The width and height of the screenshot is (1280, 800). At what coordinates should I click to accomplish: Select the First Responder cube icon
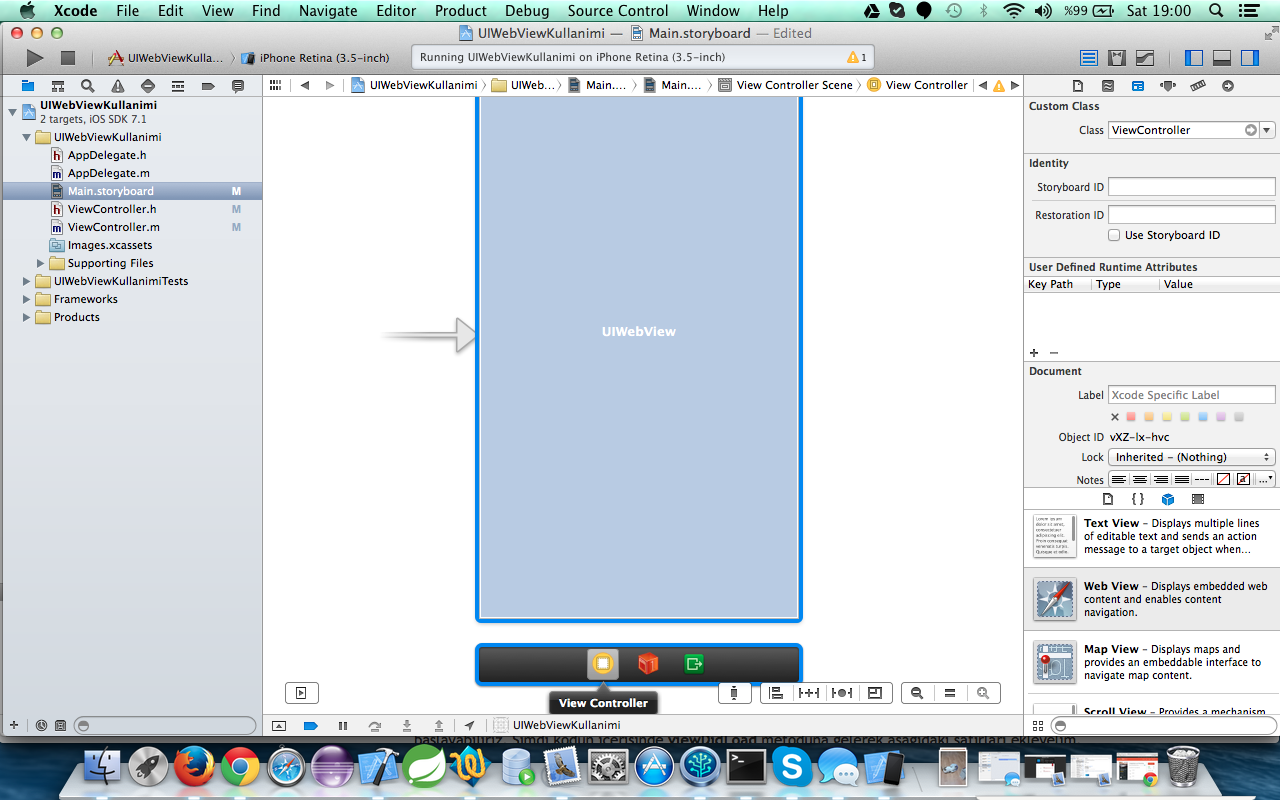coord(648,664)
